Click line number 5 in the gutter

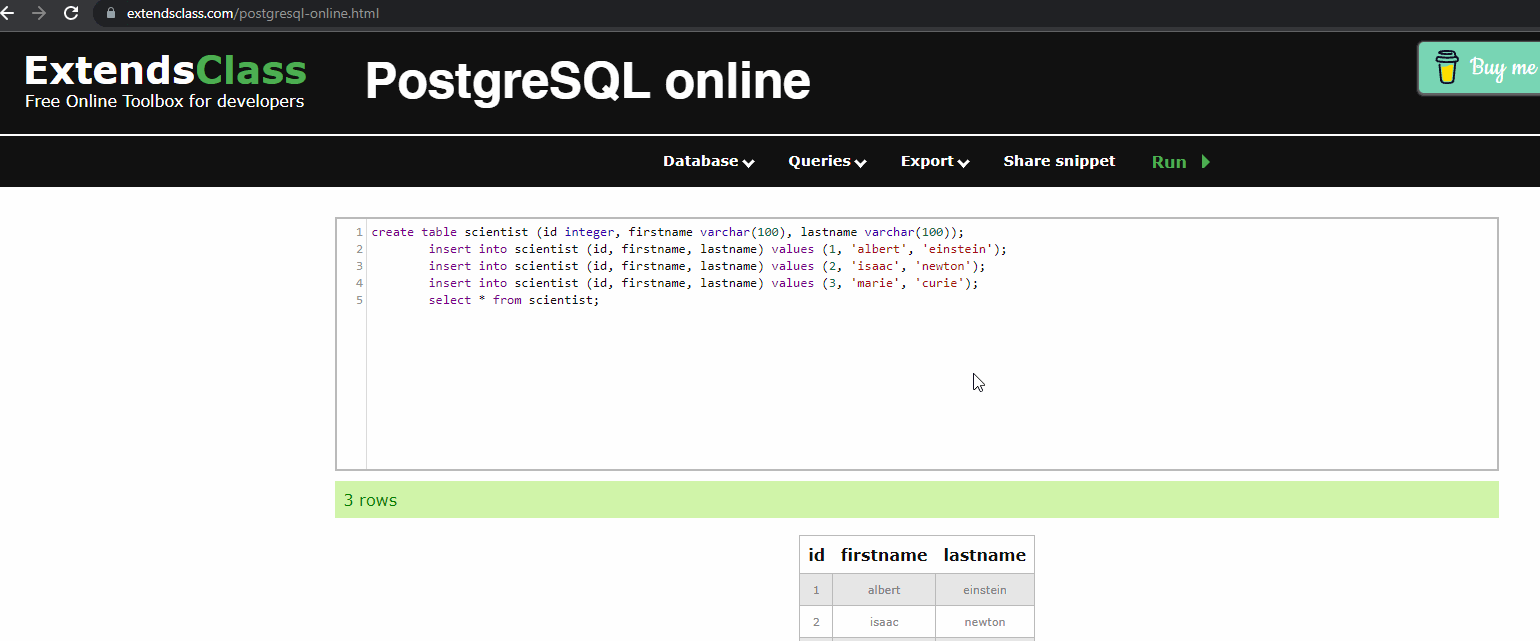click(359, 300)
